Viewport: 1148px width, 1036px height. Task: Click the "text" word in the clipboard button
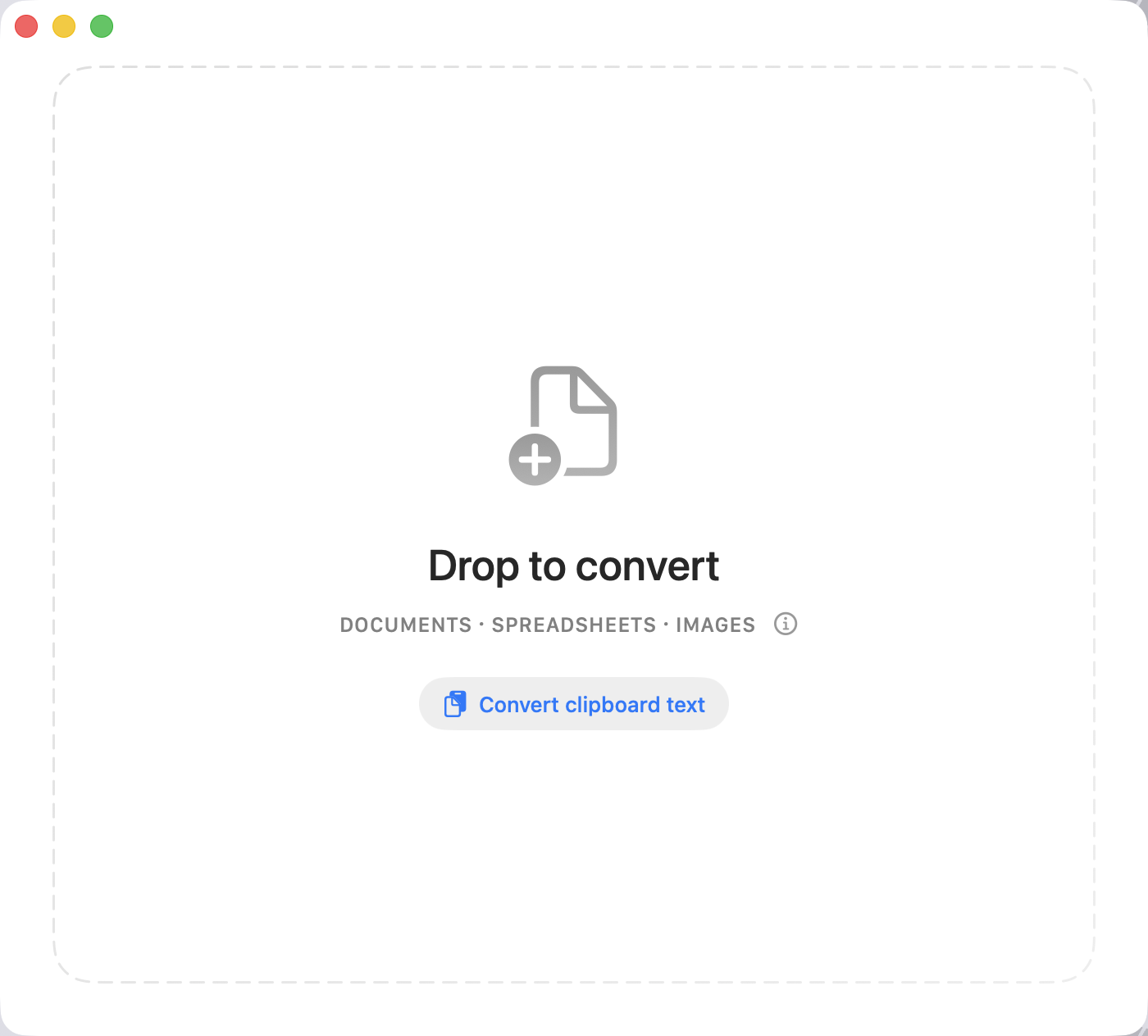click(x=686, y=705)
